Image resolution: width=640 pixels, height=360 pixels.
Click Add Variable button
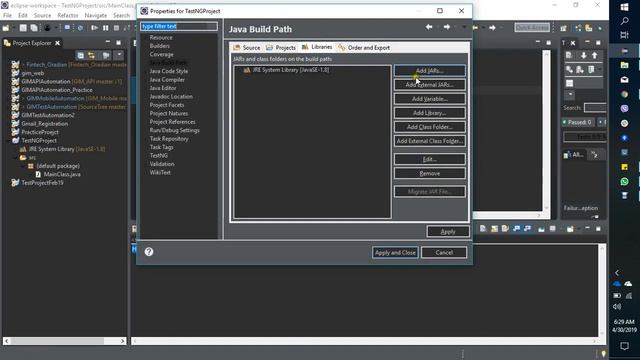(x=429, y=99)
